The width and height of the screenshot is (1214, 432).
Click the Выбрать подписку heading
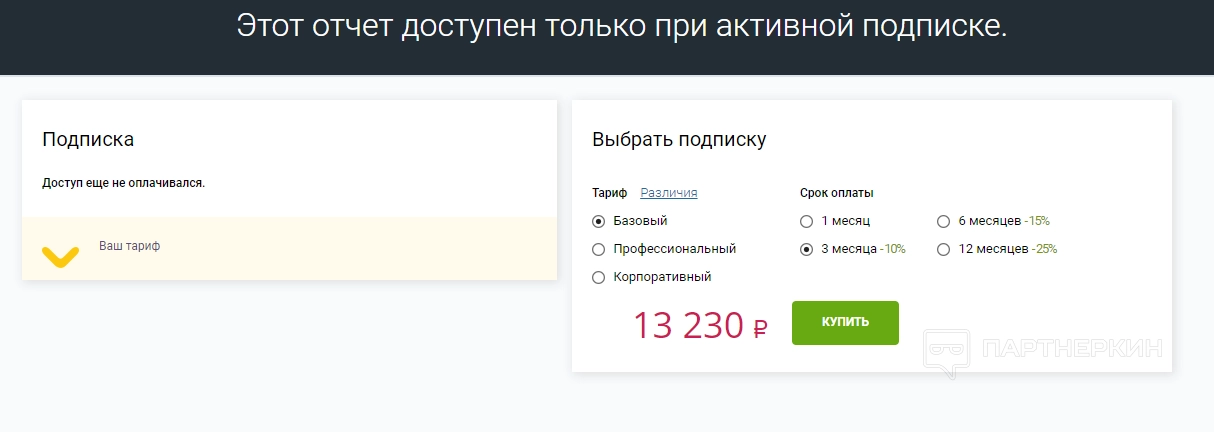coord(679,139)
